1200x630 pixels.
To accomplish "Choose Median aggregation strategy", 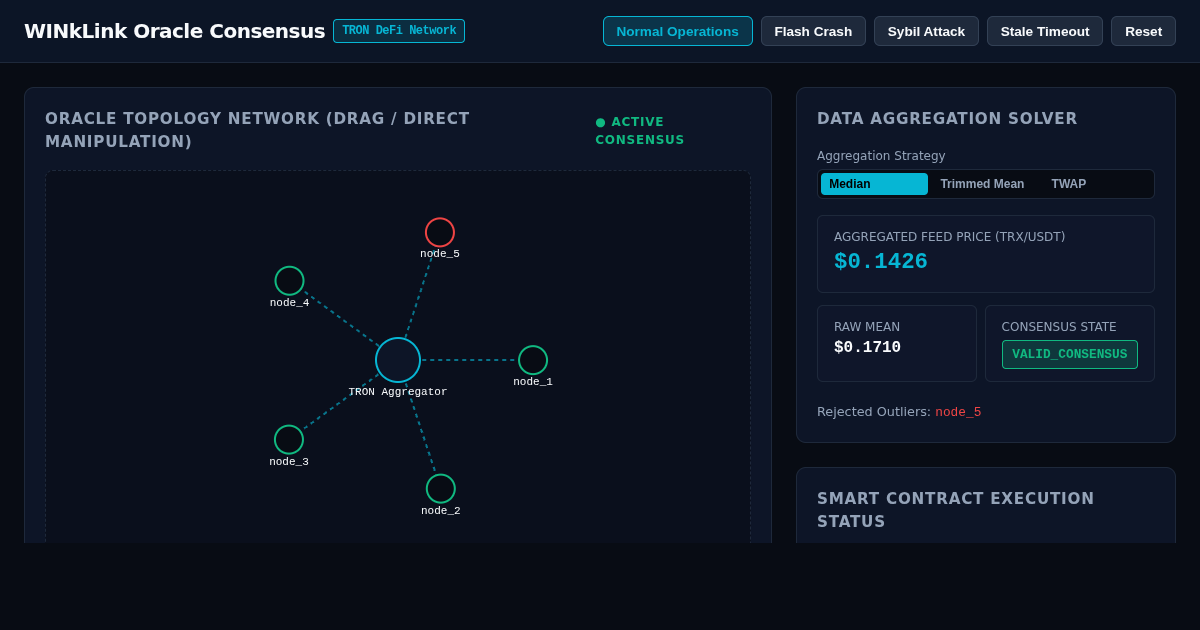I will 874,184.
